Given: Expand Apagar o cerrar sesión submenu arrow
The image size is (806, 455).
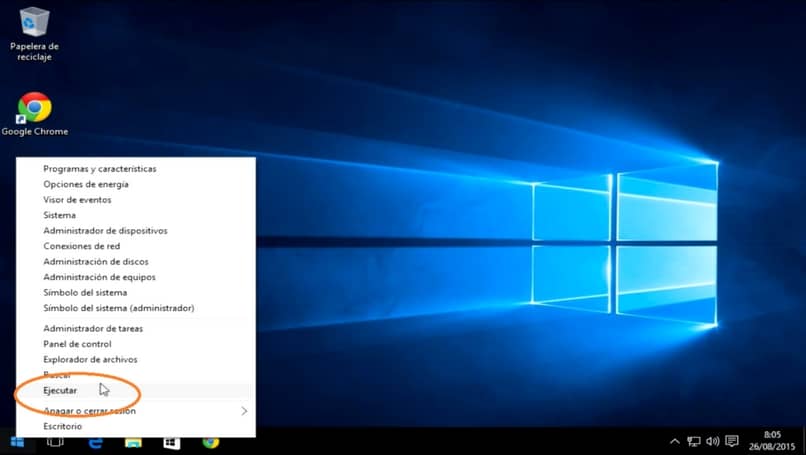Looking at the screenshot, I should point(244,411).
